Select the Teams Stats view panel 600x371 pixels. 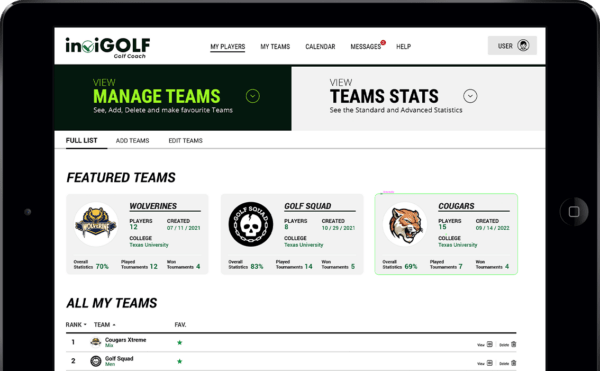[x=418, y=99]
